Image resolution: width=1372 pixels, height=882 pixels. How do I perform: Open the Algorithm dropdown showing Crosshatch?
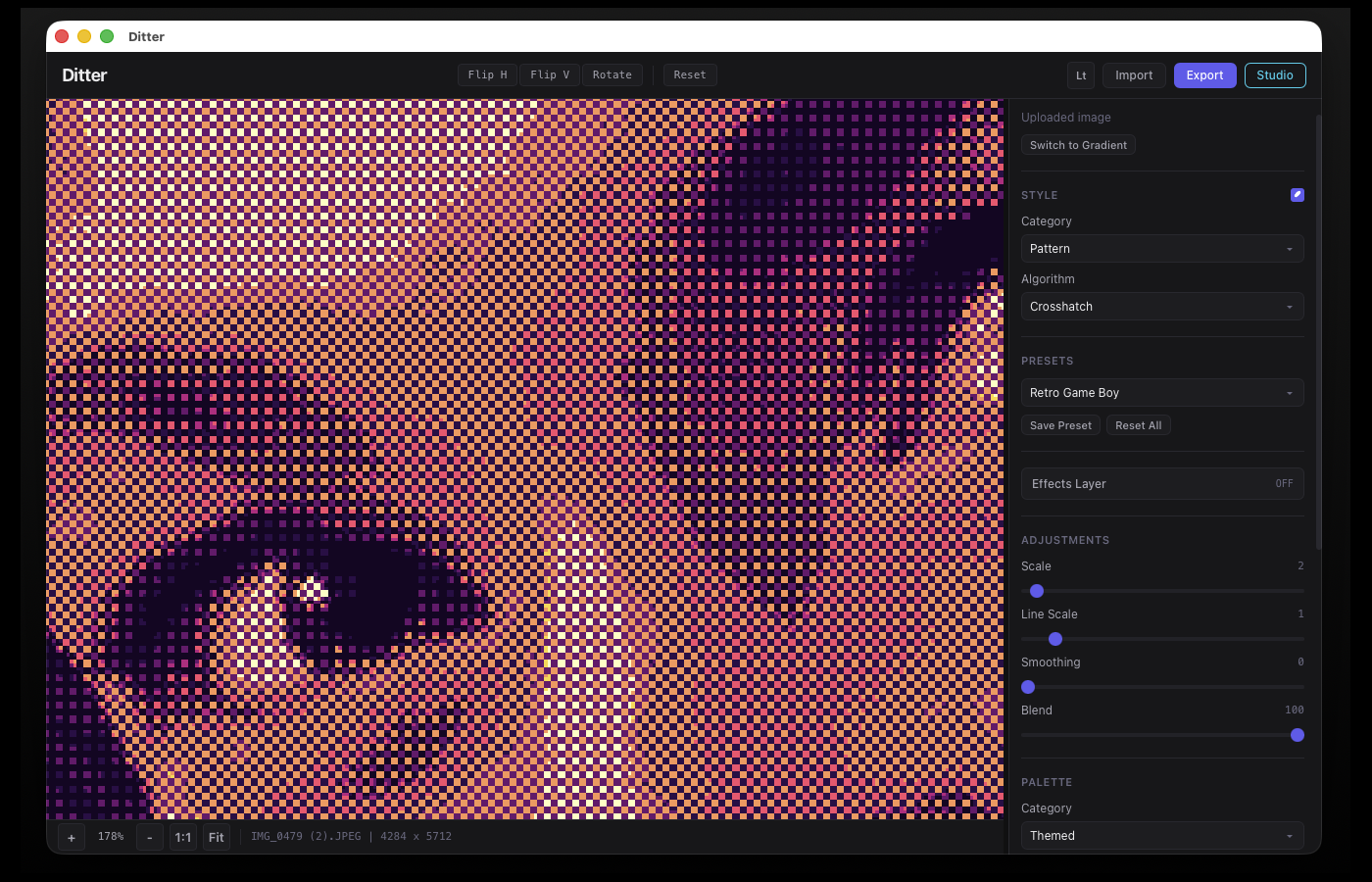pos(1162,306)
